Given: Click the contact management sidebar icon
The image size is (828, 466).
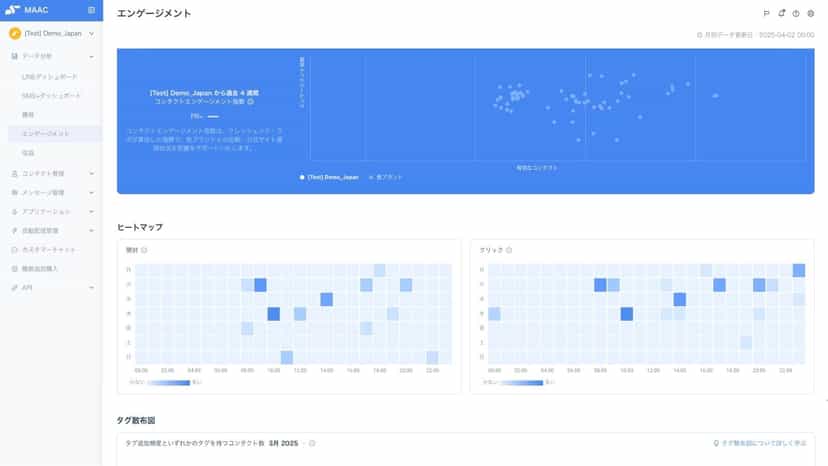Looking at the screenshot, I should [x=15, y=173].
